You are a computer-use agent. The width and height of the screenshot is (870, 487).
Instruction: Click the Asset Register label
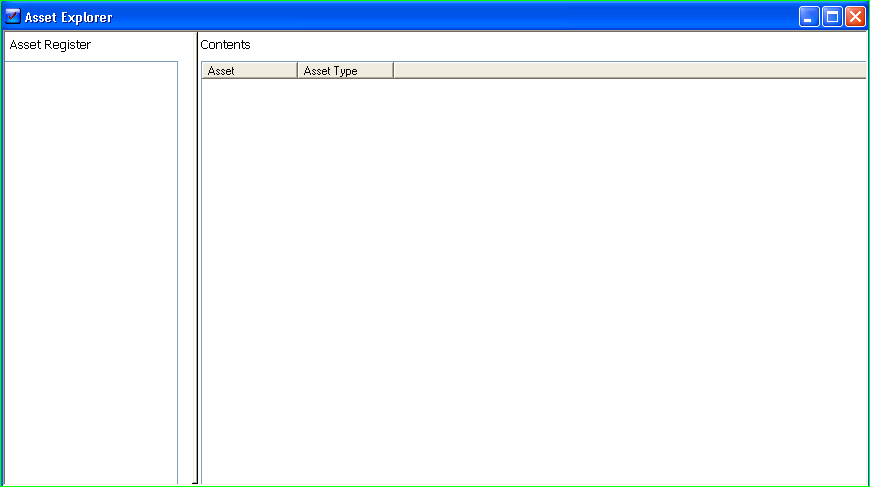click(50, 45)
